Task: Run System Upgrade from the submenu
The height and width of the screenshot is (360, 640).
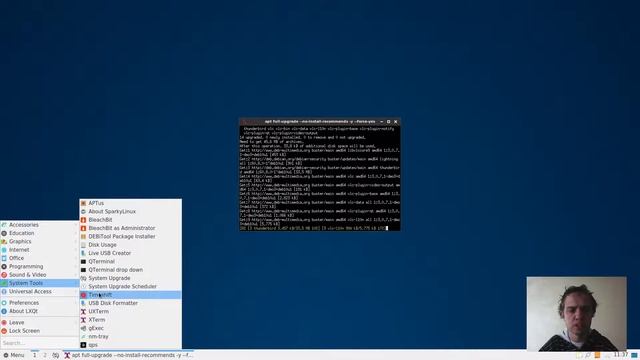Action: (131, 278)
